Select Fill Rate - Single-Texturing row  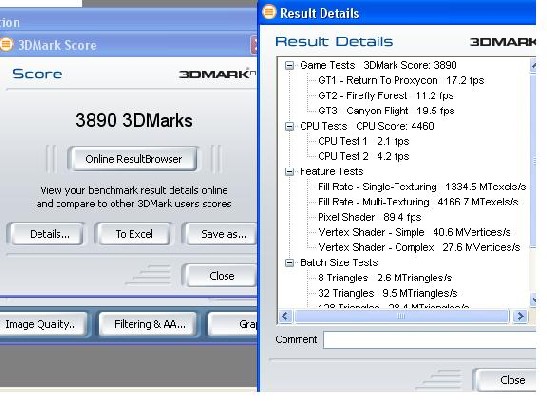(x=422, y=187)
